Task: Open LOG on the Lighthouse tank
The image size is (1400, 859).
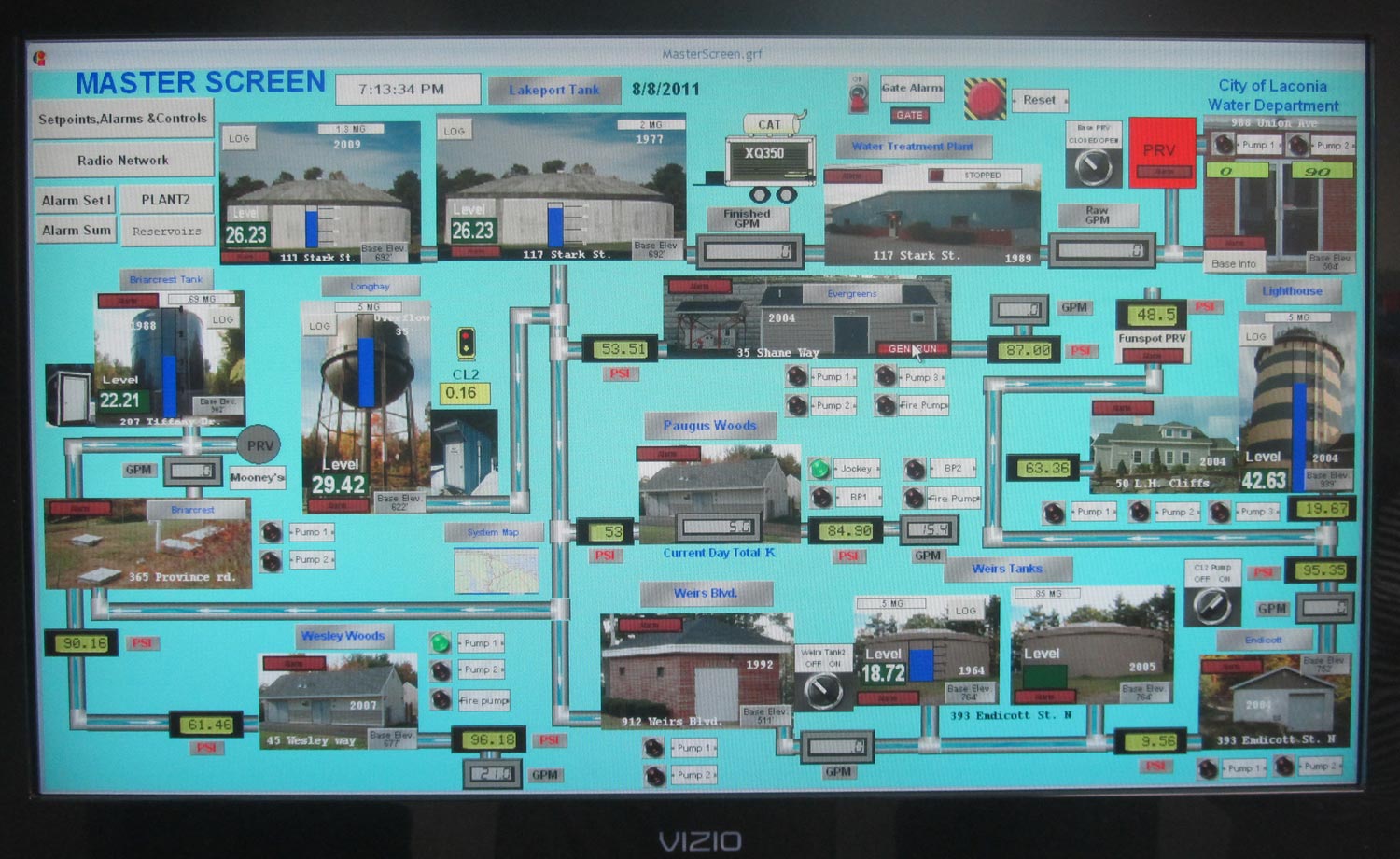Action: [x=1255, y=336]
